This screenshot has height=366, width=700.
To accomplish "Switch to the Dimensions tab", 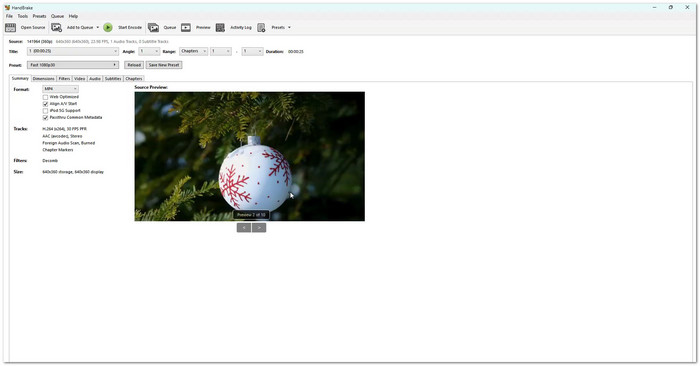I will 44,79.
